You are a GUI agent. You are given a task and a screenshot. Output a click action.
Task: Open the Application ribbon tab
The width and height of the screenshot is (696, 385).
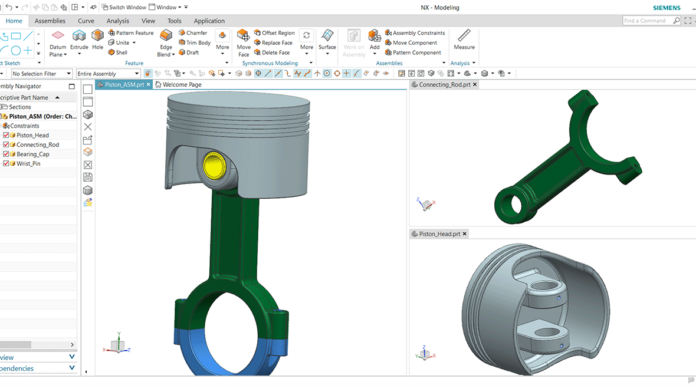pos(209,21)
